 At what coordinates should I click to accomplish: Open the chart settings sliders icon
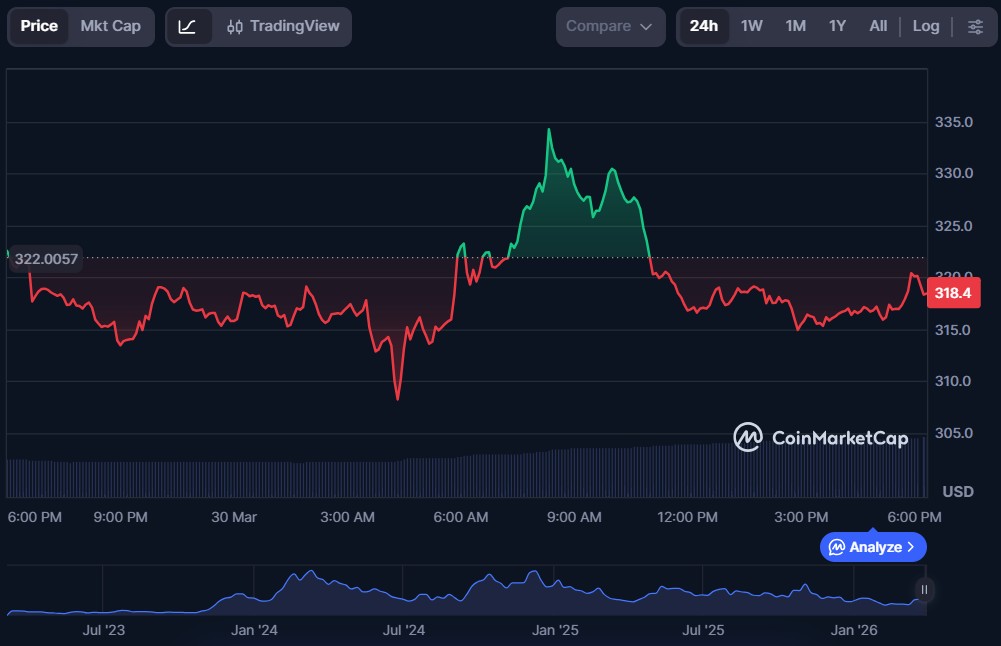click(975, 26)
